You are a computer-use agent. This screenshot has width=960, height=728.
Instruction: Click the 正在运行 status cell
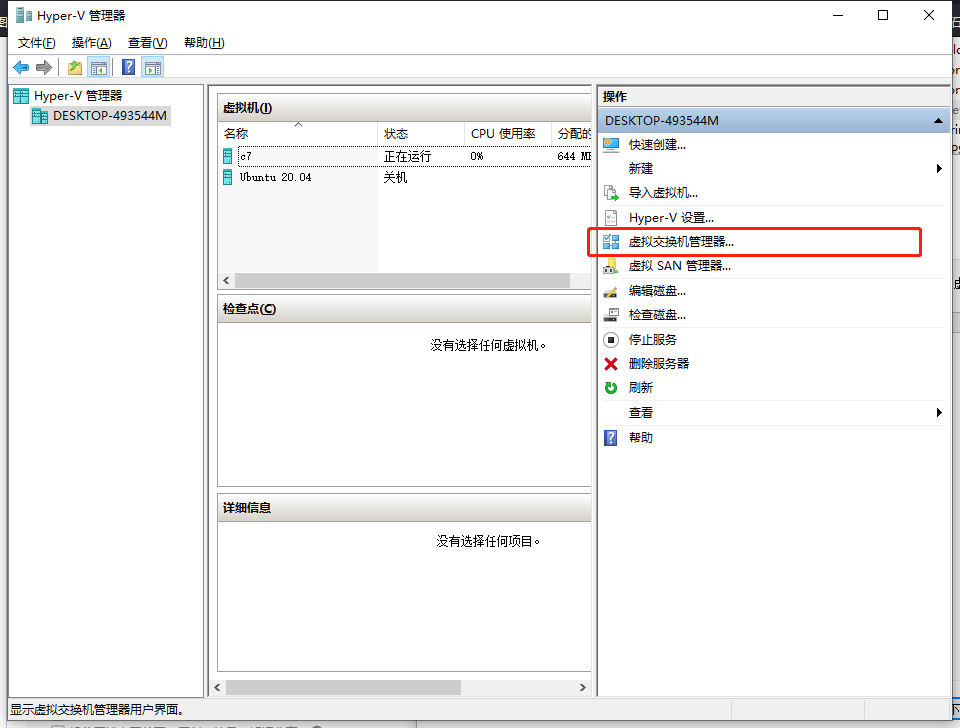pyautogui.click(x=407, y=157)
